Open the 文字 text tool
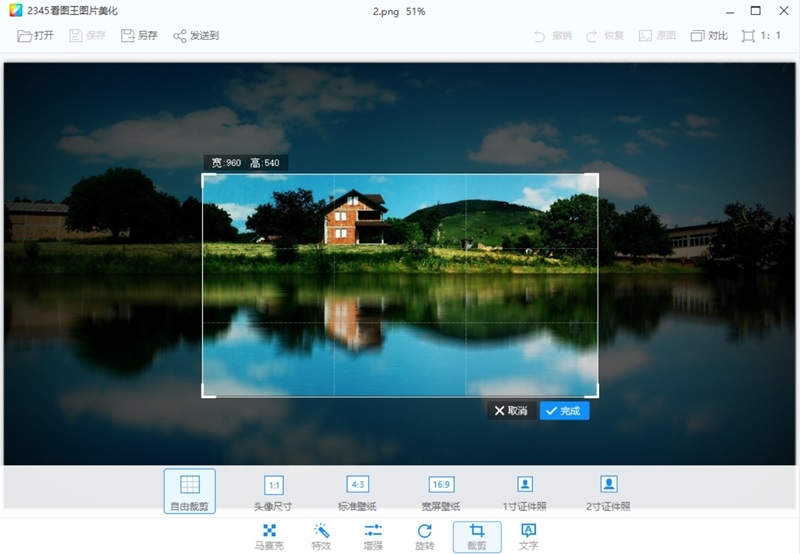Screen dimensions: 800x554 click(529, 535)
